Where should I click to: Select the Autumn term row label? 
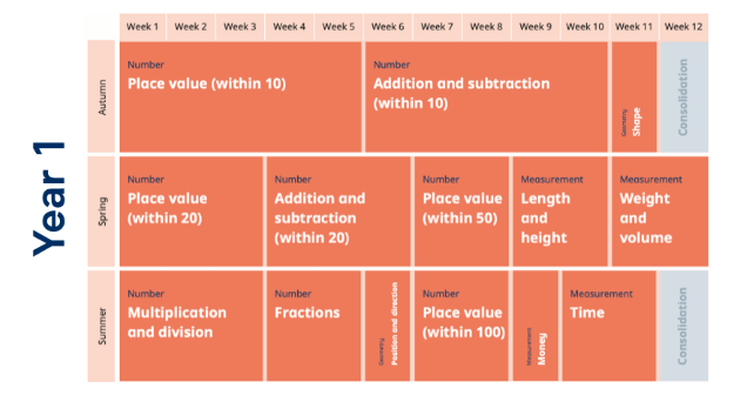pyautogui.click(x=101, y=97)
